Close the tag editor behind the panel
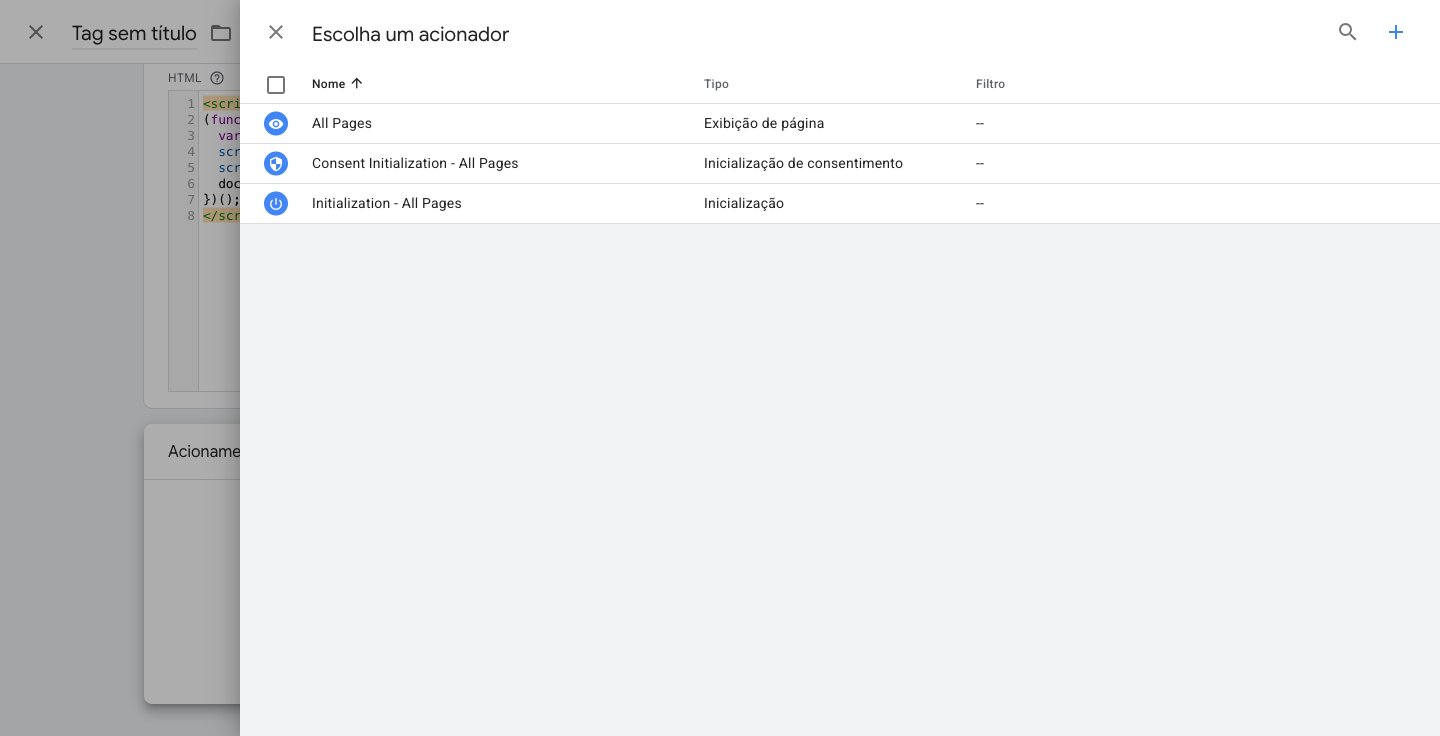The image size is (1440, 736). tap(36, 32)
